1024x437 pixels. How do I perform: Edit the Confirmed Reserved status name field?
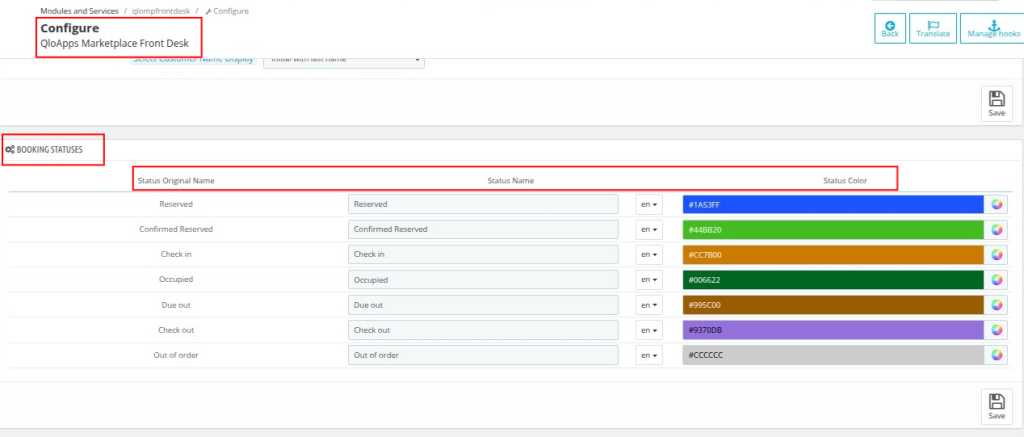pos(483,229)
